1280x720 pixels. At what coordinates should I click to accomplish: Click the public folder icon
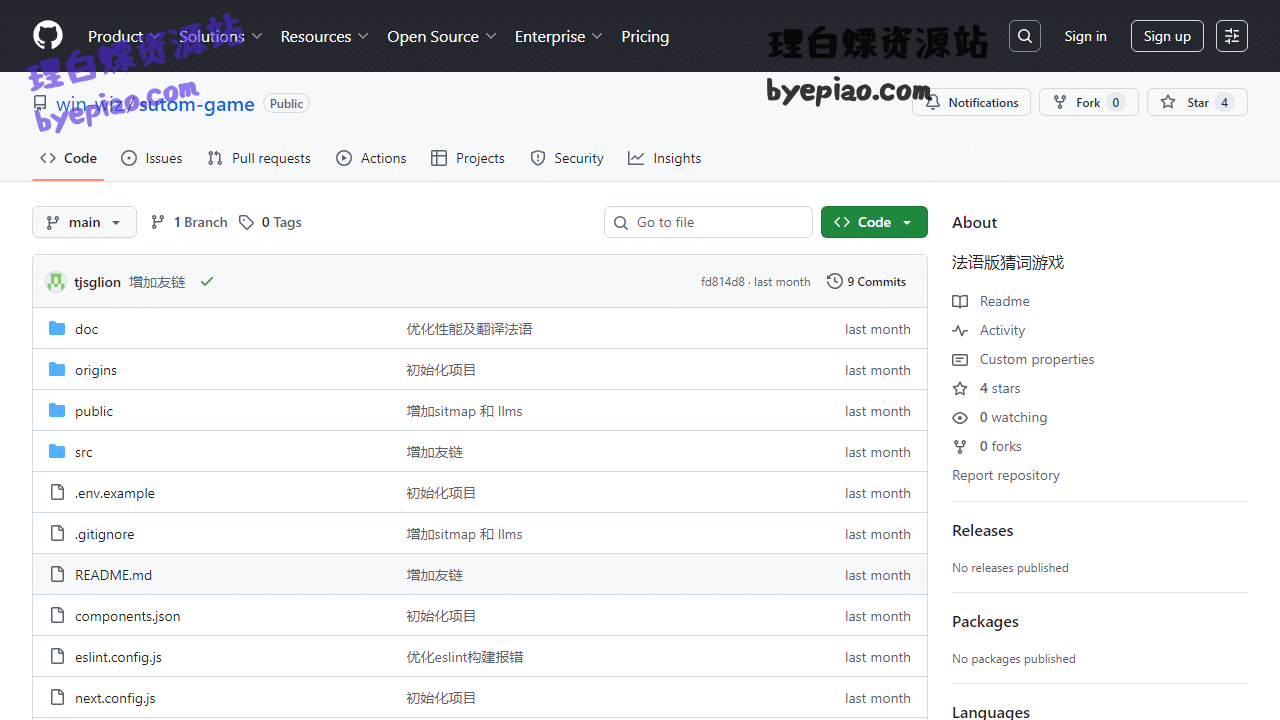click(x=57, y=411)
